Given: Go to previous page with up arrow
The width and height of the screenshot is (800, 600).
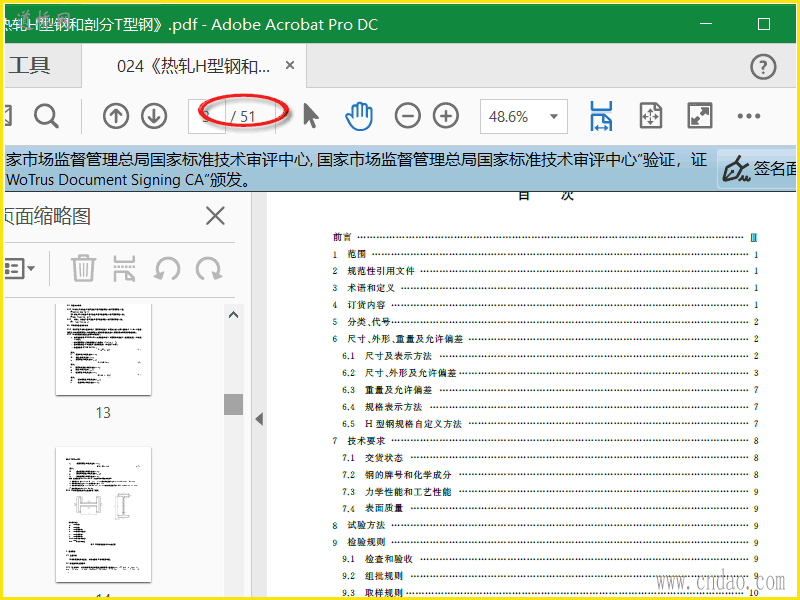Looking at the screenshot, I should [116, 116].
